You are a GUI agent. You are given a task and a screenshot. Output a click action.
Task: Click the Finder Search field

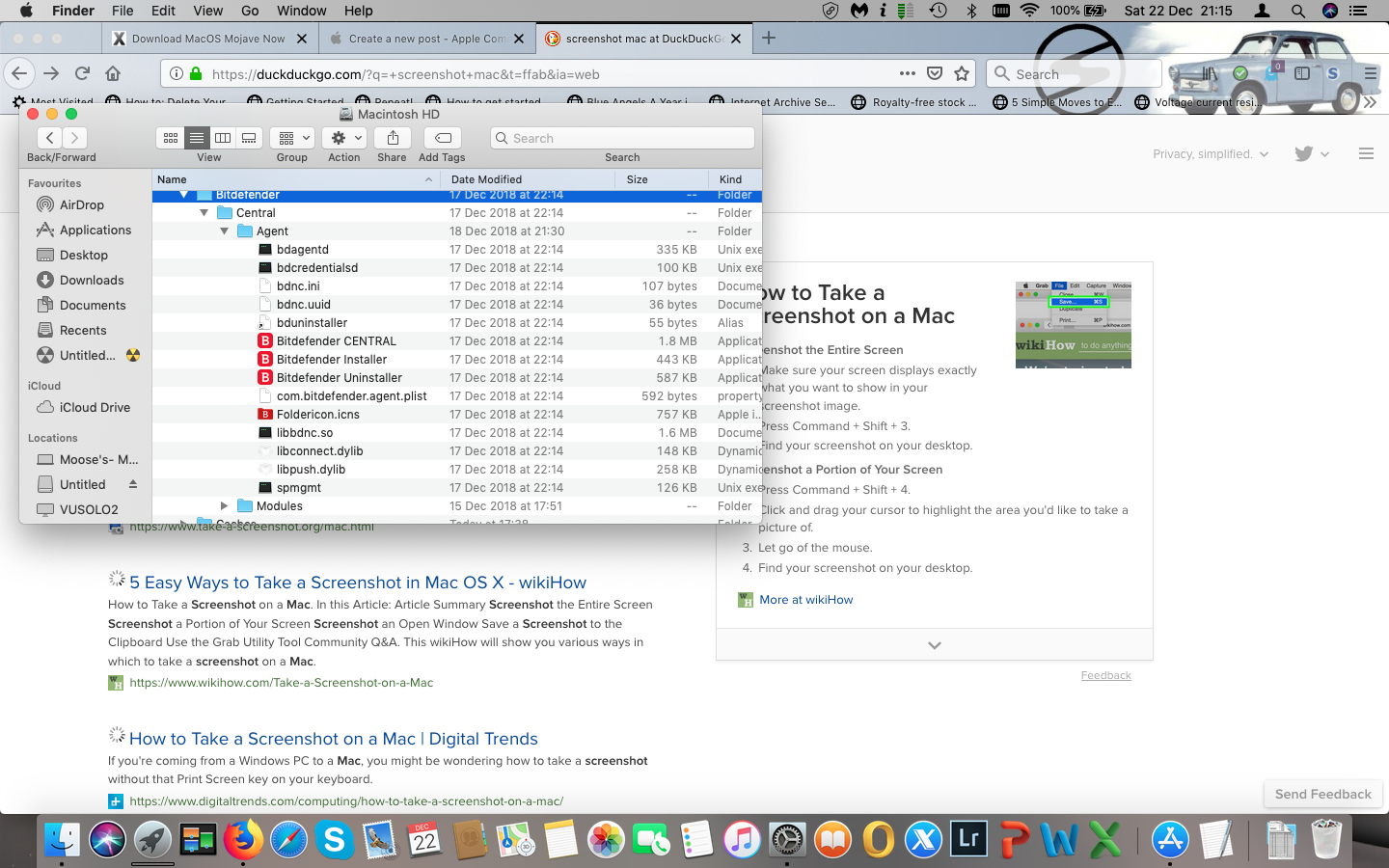tap(622, 138)
